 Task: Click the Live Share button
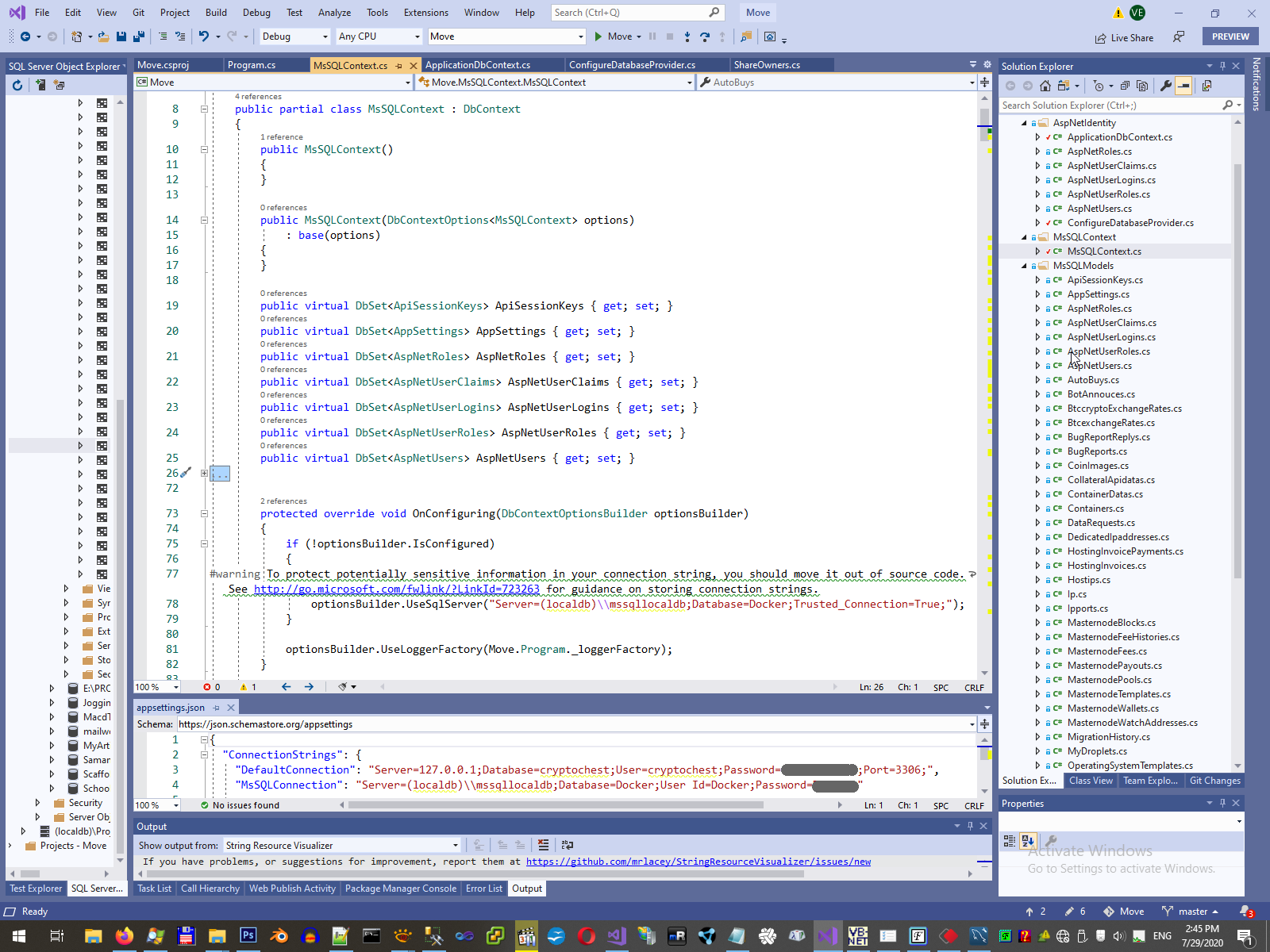click(1124, 37)
